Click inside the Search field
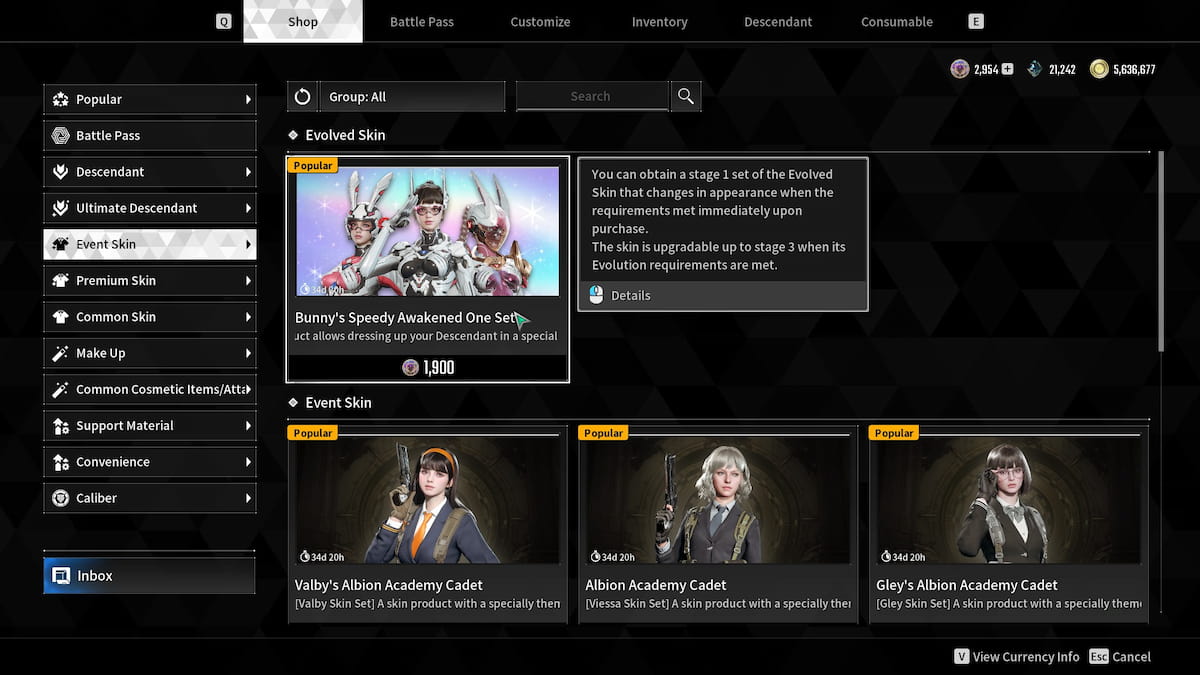Image resolution: width=1200 pixels, height=675 pixels. coord(591,96)
